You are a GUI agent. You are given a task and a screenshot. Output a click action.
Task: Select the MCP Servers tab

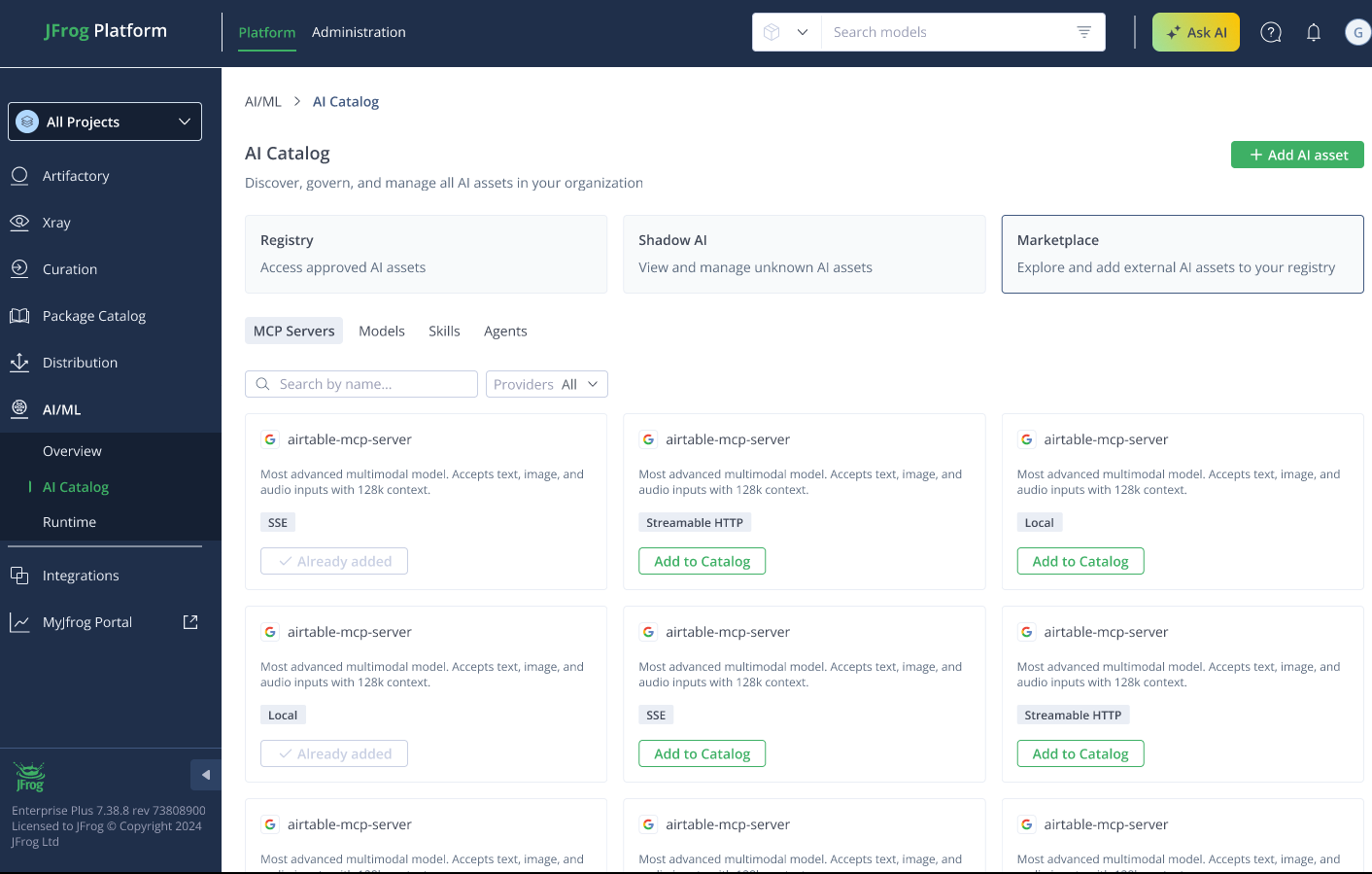294,331
